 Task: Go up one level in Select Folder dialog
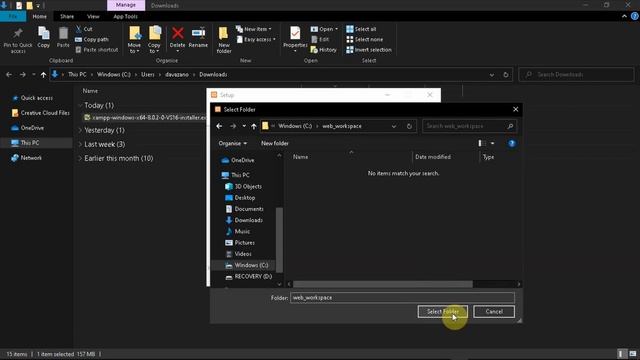[x=253, y=126]
